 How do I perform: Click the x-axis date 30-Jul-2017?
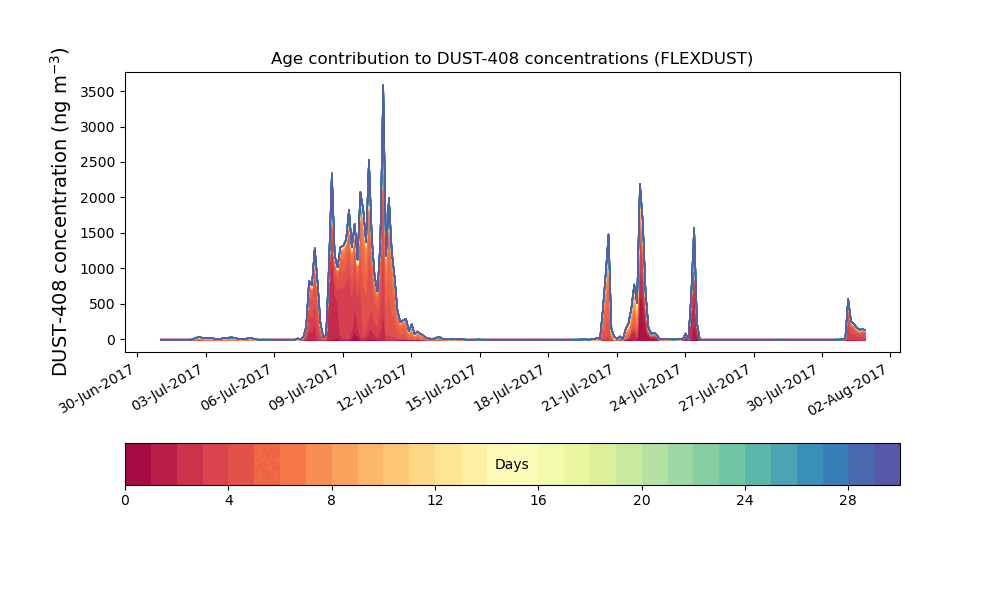[783, 388]
